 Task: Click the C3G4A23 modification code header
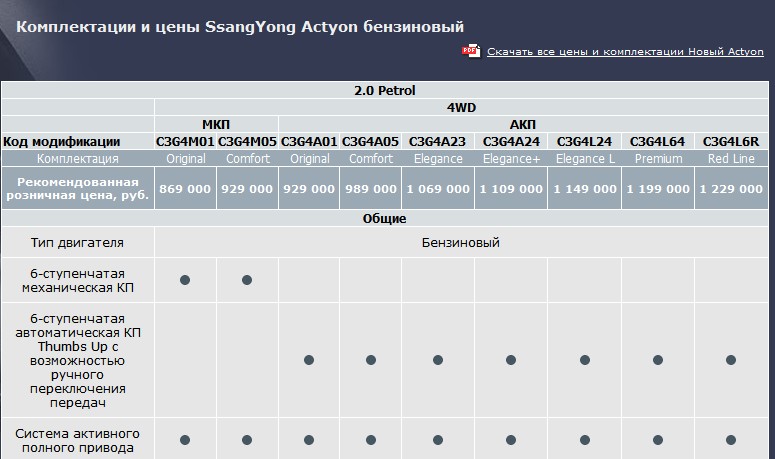tap(437, 142)
